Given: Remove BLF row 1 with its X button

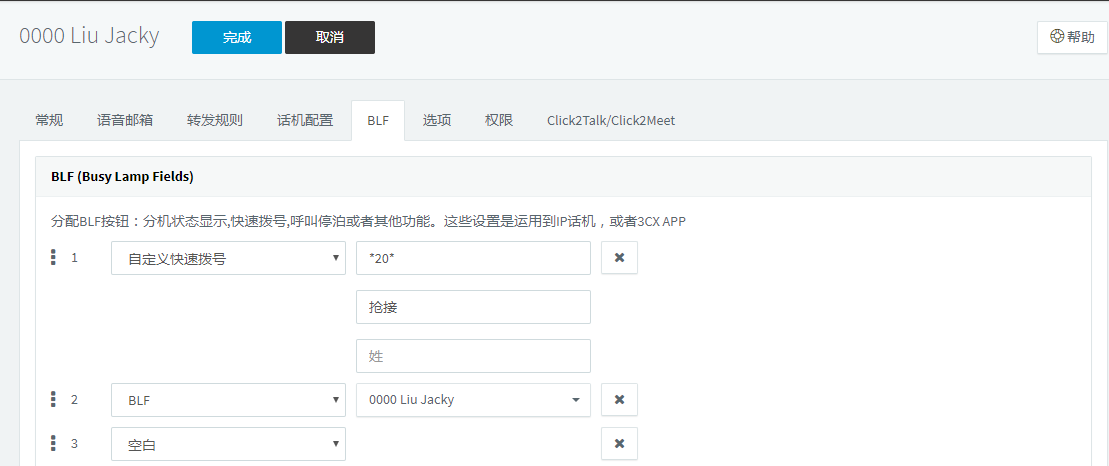Looking at the screenshot, I should (x=620, y=257).
